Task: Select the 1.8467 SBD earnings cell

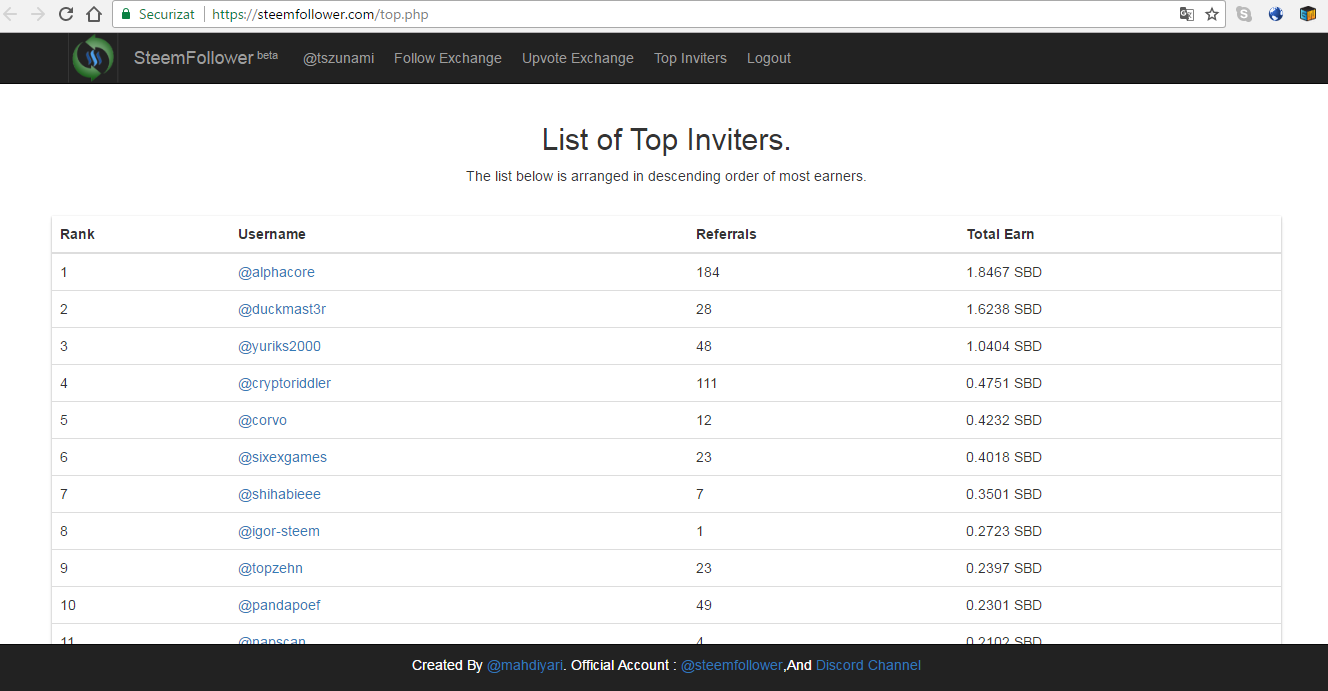Action: click(x=1004, y=272)
